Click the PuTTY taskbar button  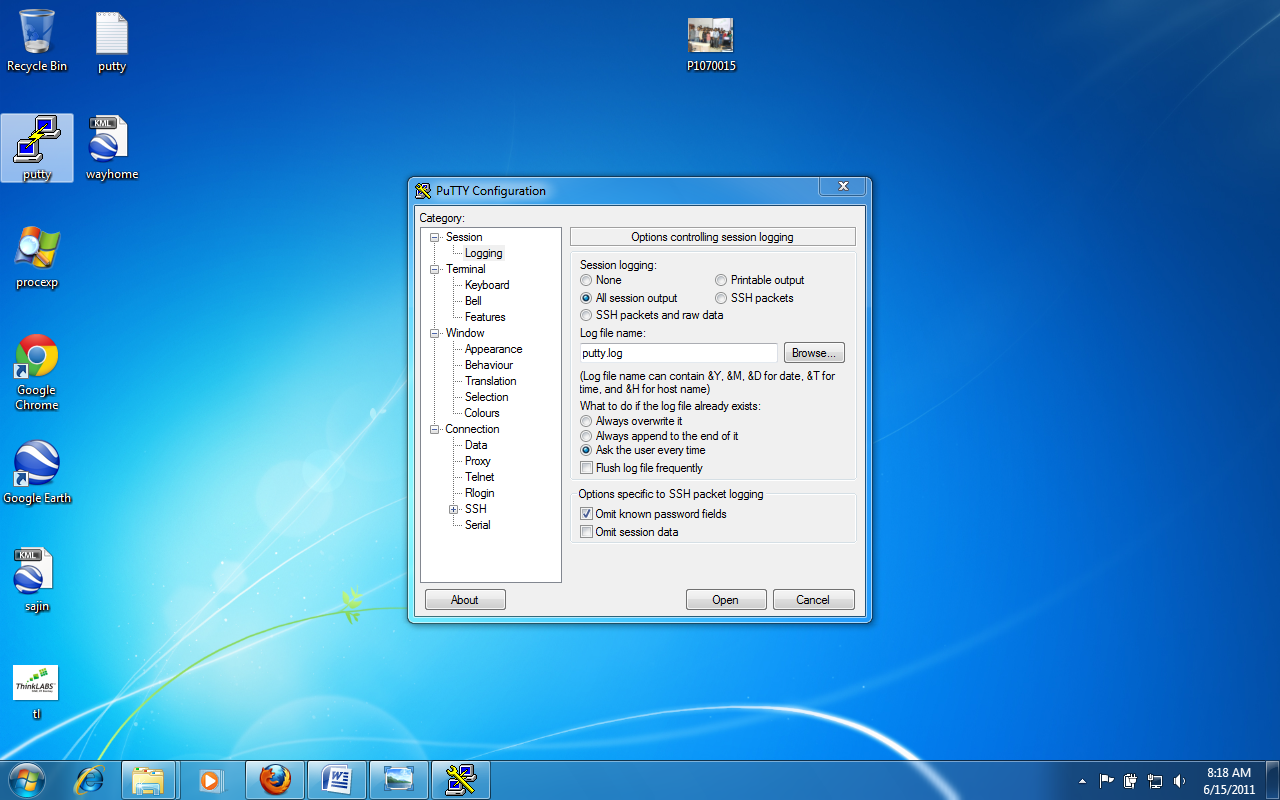[x=461, y=780]
